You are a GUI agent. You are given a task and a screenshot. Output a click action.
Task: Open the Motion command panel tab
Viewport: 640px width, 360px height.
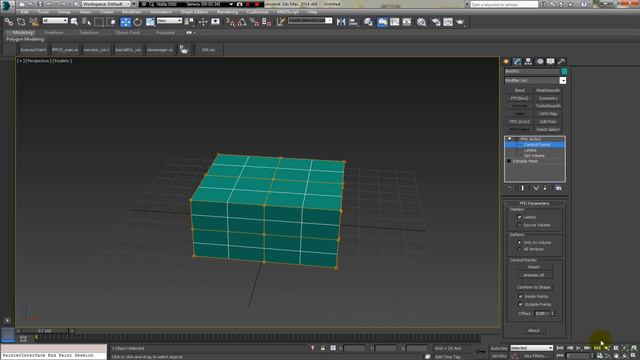point(540,61)
